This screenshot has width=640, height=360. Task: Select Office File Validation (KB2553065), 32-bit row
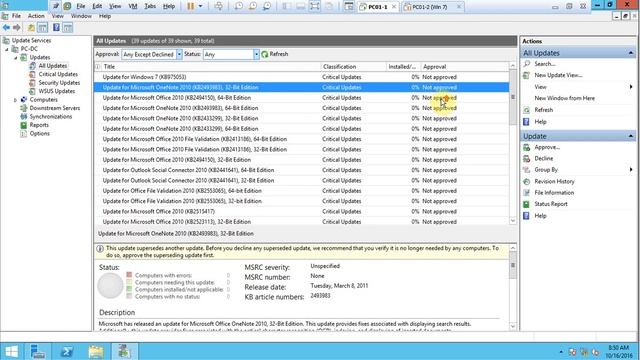point(302,201)
